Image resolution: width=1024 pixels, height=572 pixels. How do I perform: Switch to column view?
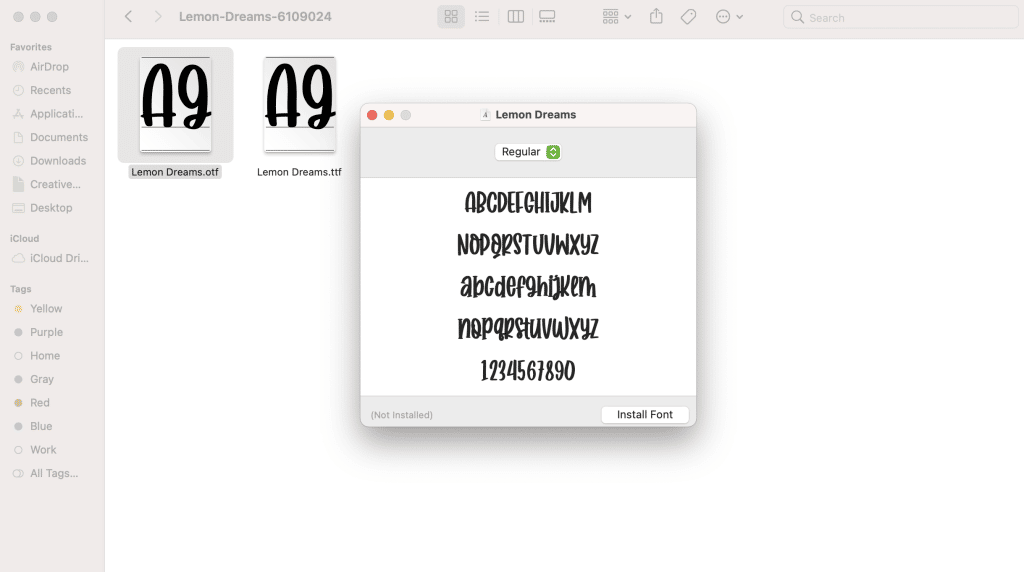[x=515, y=17]
